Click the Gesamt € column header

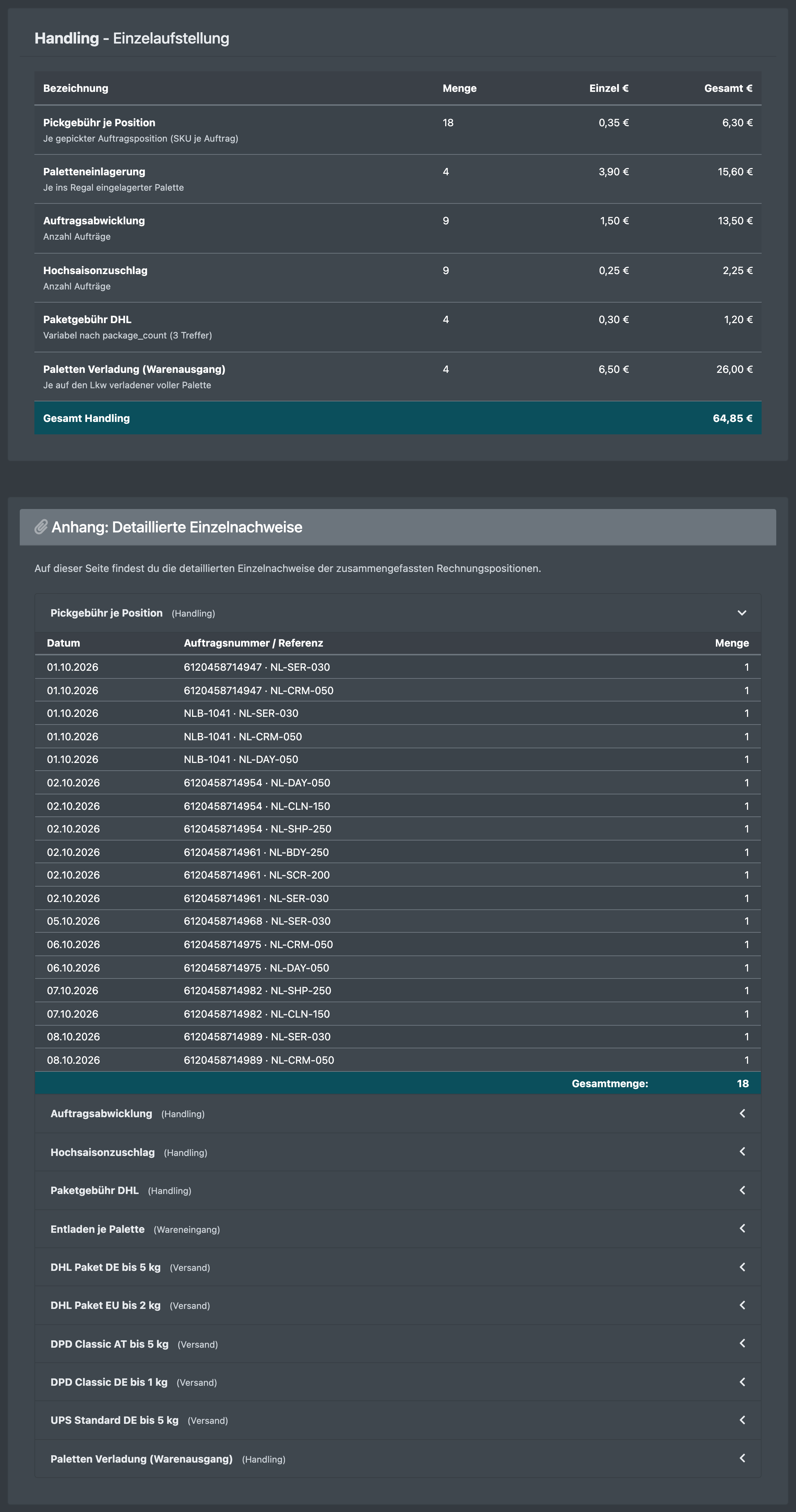point(728,88)
